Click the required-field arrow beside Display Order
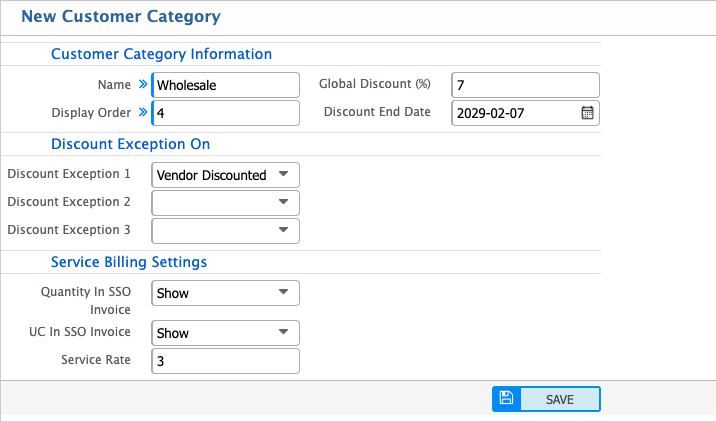 point(142,112)
